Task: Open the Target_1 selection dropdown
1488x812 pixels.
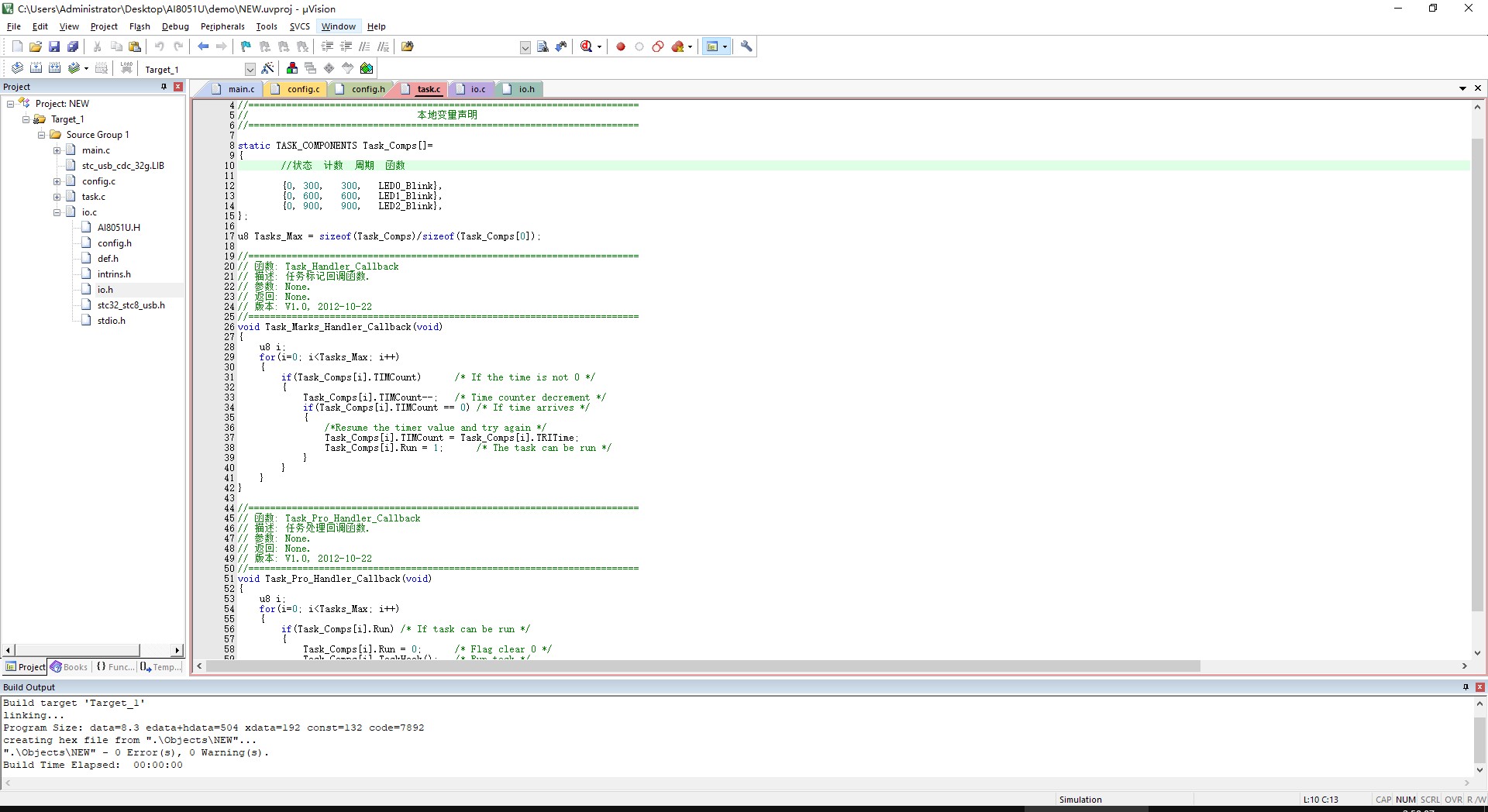Action: tap(250, 69)
